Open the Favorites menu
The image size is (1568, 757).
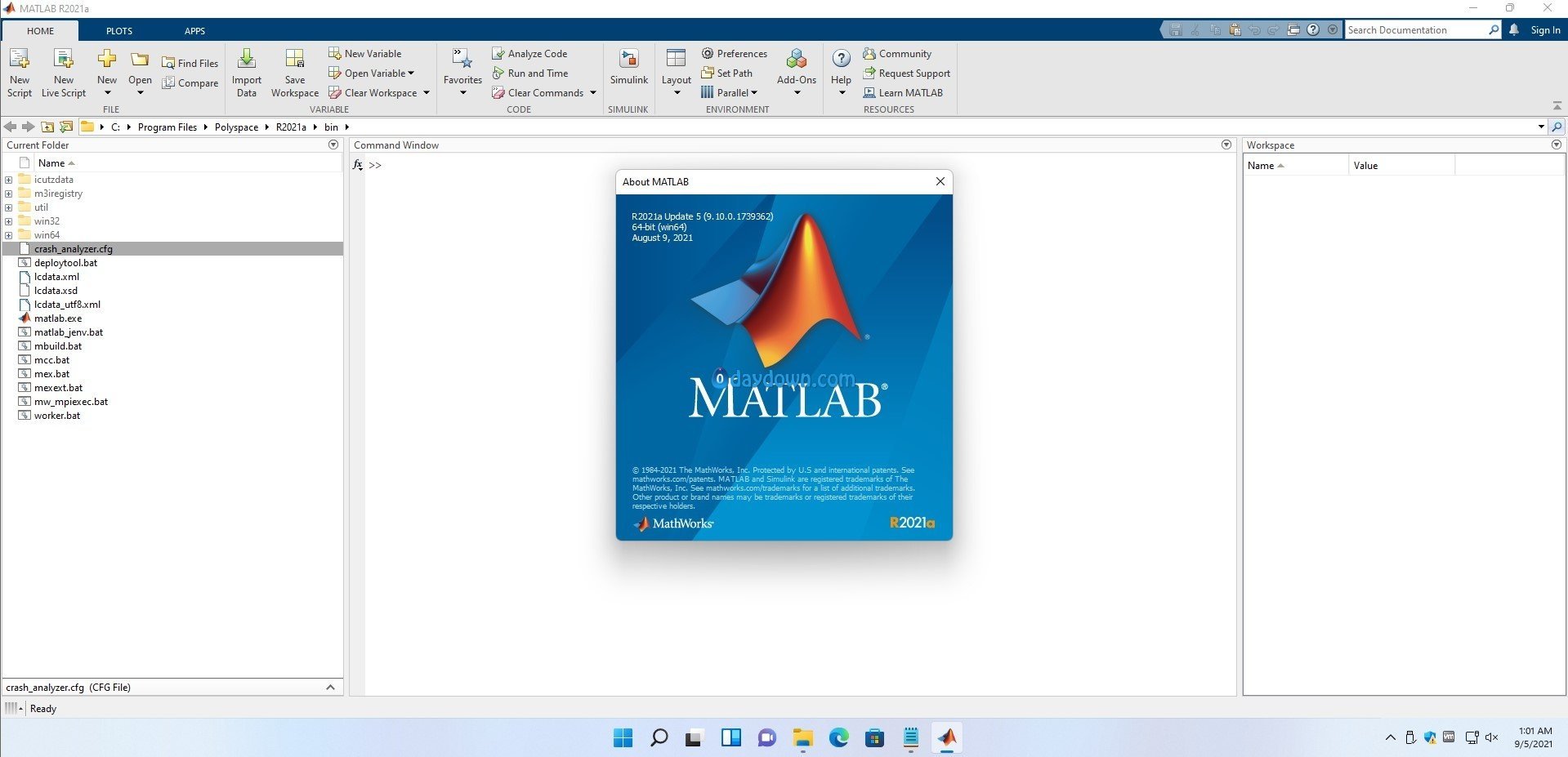pyautogui.click(x=462, y=72)
